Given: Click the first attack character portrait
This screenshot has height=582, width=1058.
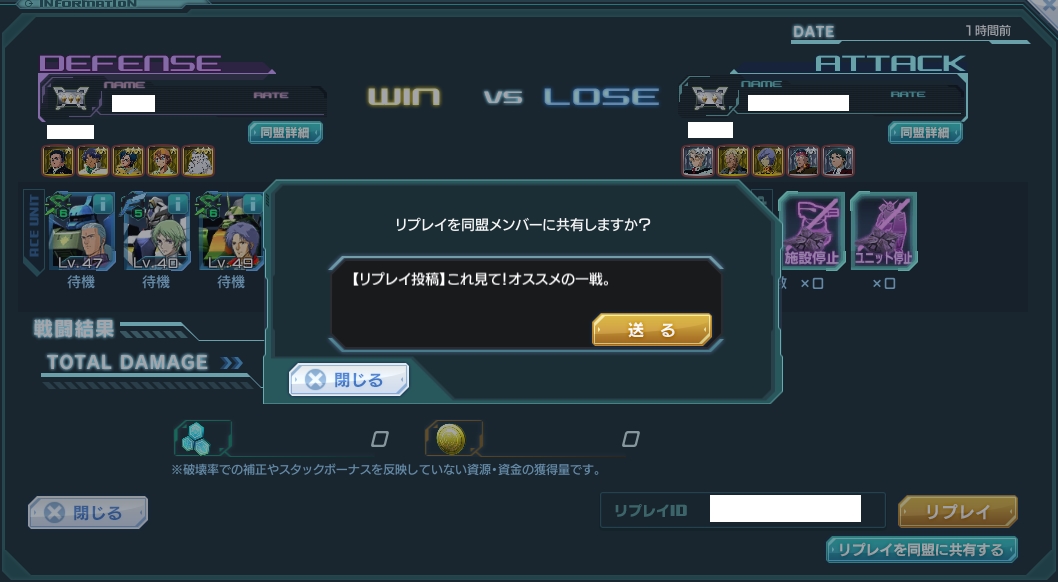Looking at the screenshot, I should pyautogui.click(x=698, y=161).
